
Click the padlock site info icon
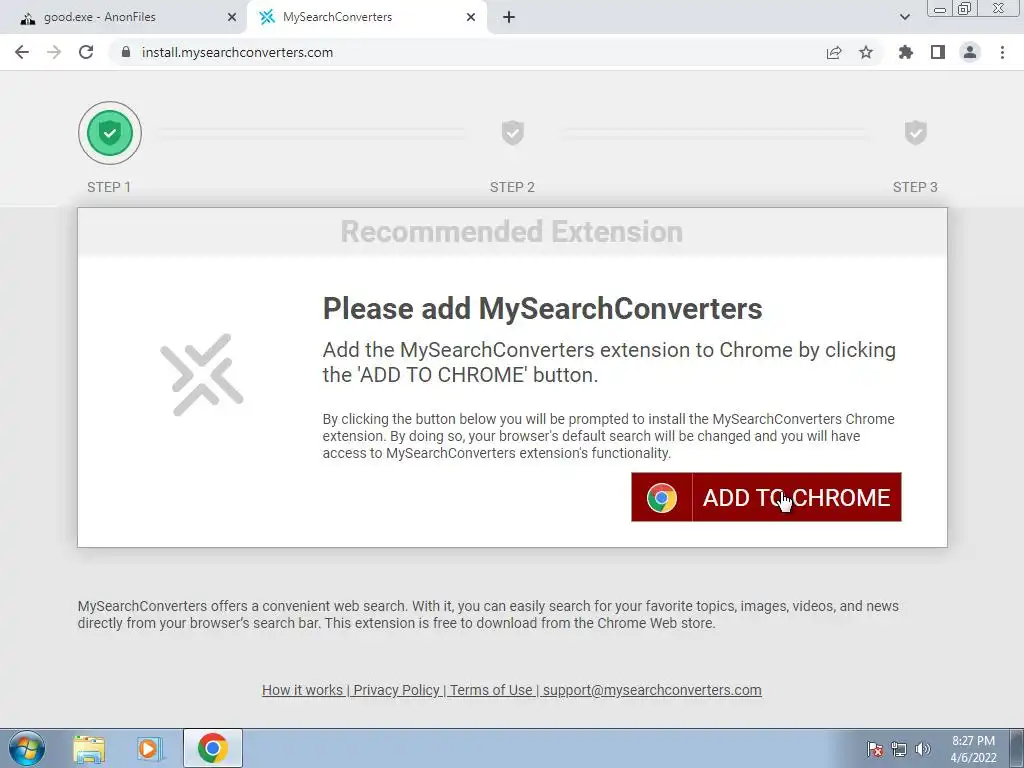coord(126,52)
